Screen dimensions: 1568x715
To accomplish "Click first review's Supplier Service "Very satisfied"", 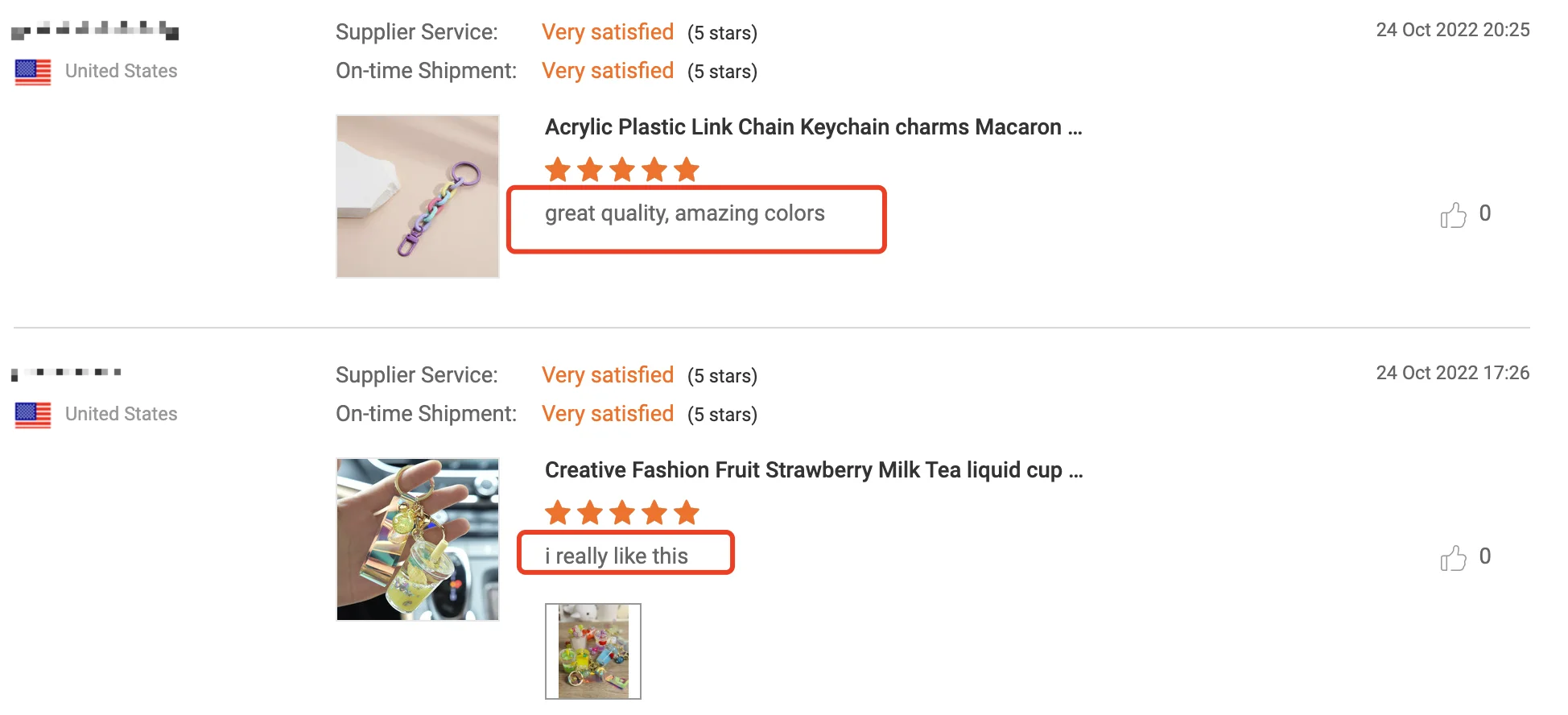I will 608,32.
